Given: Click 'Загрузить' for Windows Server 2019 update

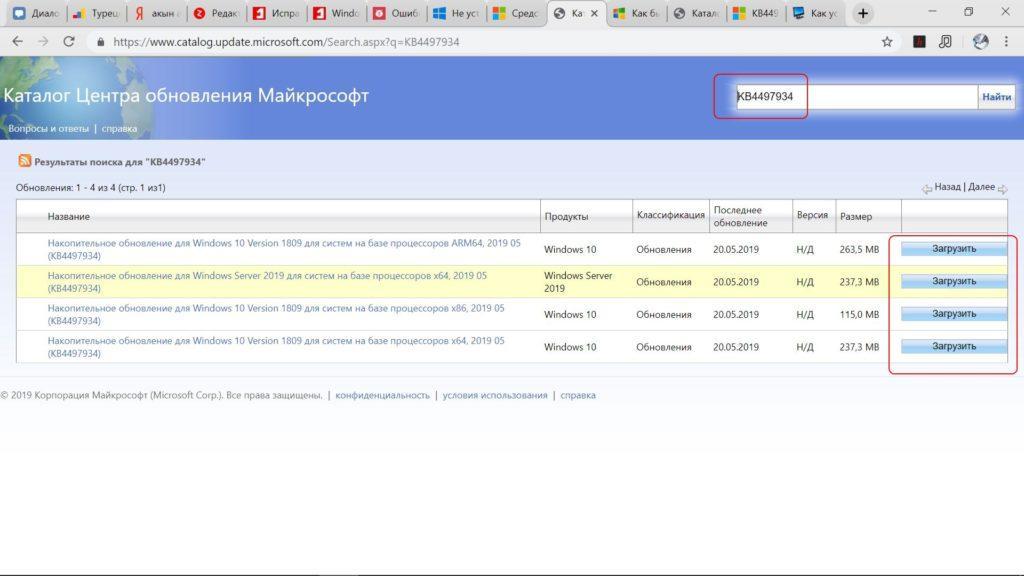Looking at the screenshot, I should coord(953,281).
